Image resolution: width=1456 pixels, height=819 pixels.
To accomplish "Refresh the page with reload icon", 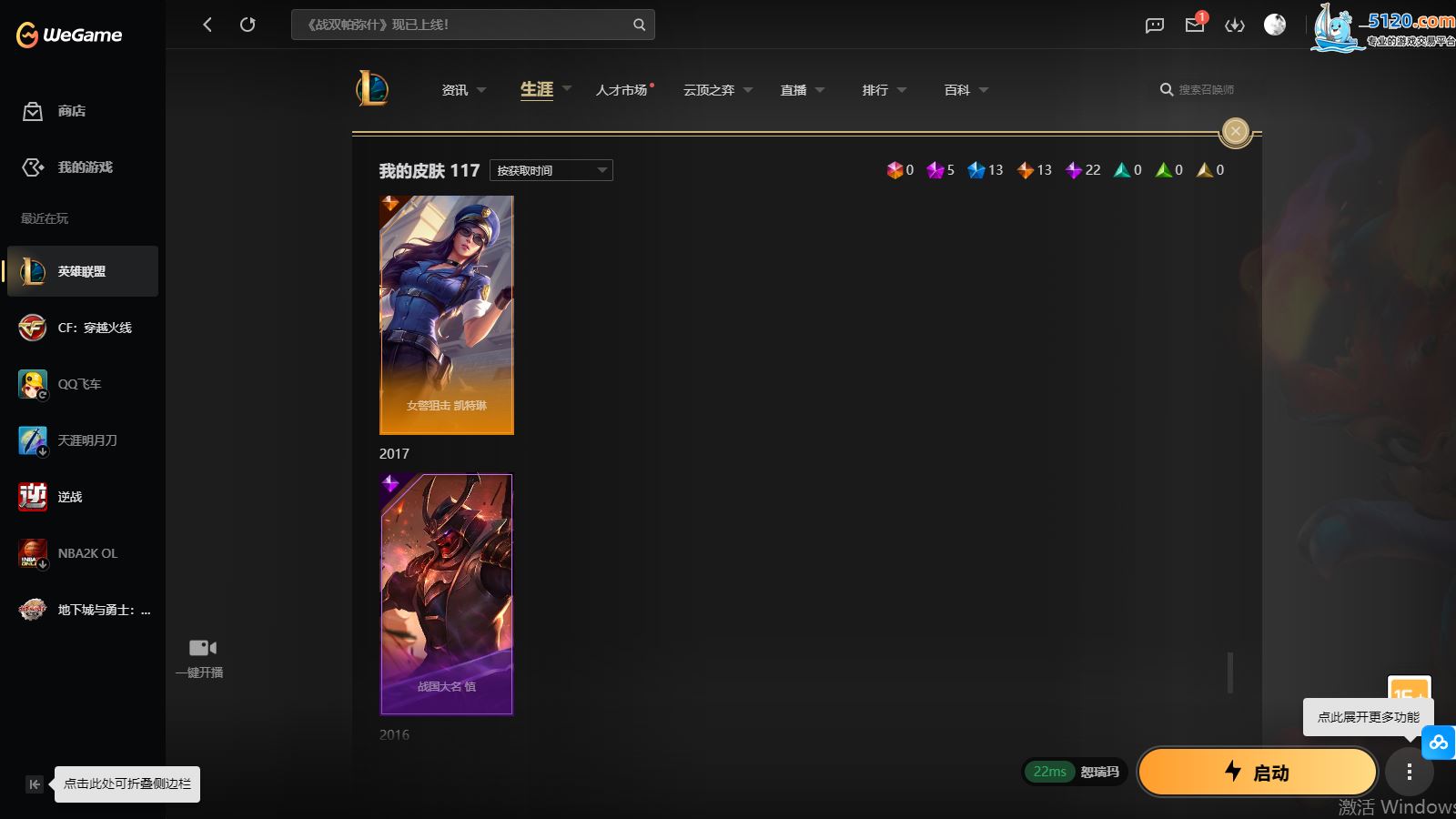I will point(248,25).
